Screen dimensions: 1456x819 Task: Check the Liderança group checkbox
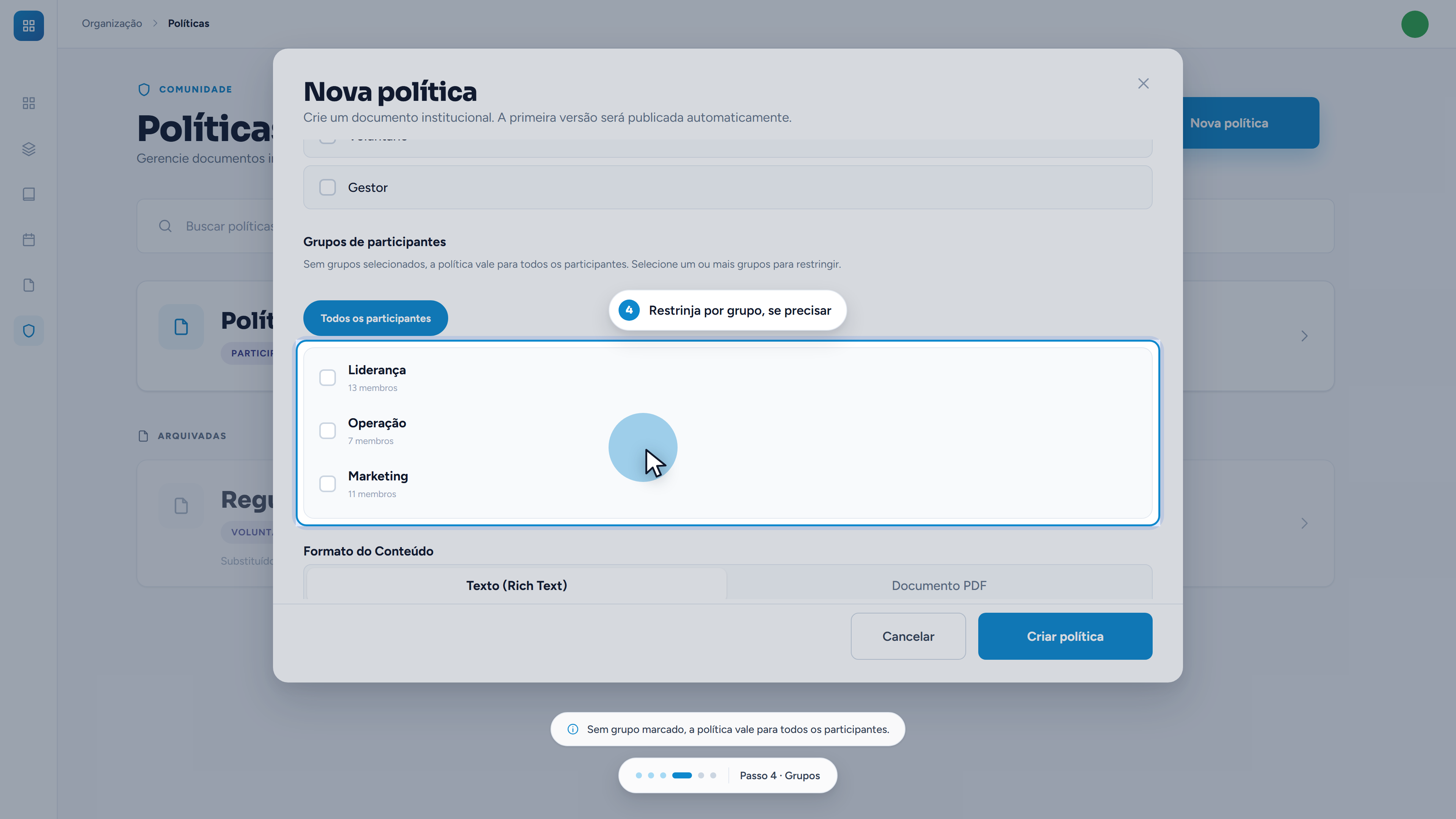click(x=327, y=378)
